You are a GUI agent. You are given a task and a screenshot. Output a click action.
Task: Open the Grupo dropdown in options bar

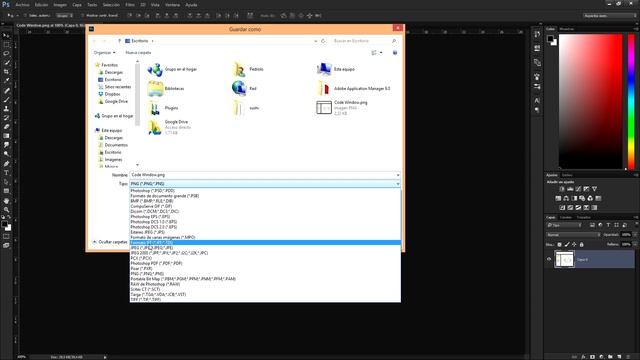tap(64, 16)
